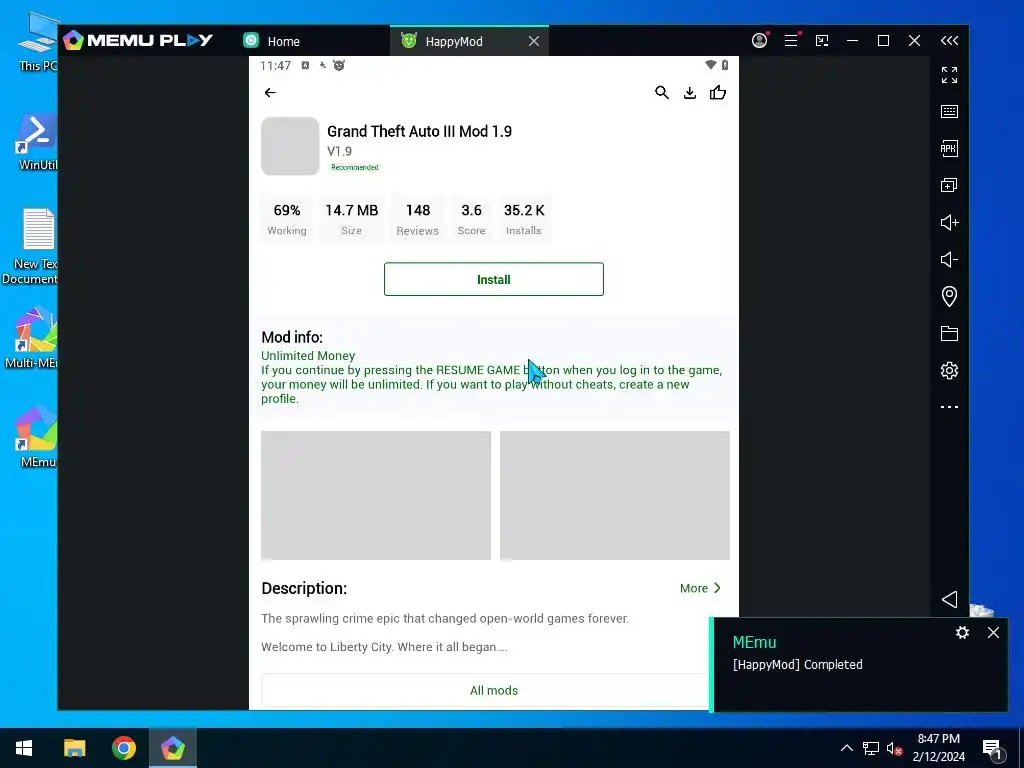This screenshot has width=1024, height=768.
Task: Expand description with More link
Action: pyautogui.click(x=700, y=588)
